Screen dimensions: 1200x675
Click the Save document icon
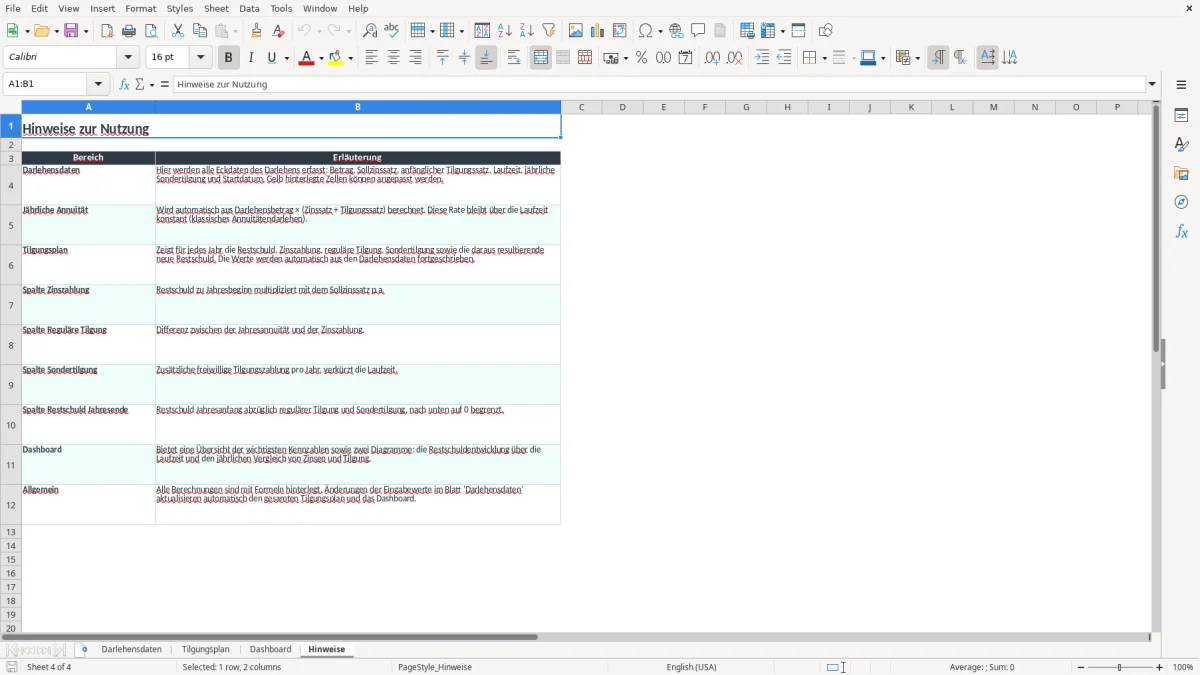pyautogui.click(x=72, y=31)
